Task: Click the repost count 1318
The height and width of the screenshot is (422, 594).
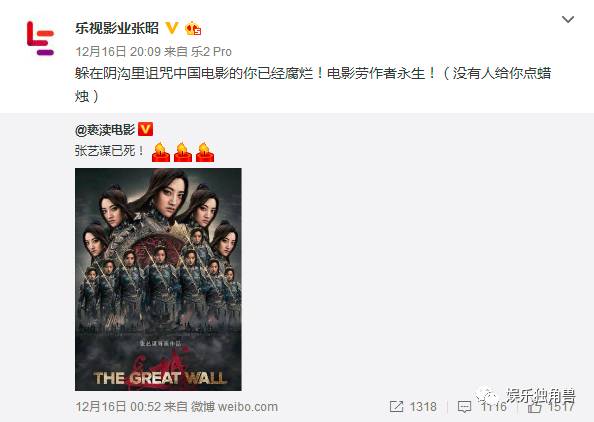Action: coord(423,407)
